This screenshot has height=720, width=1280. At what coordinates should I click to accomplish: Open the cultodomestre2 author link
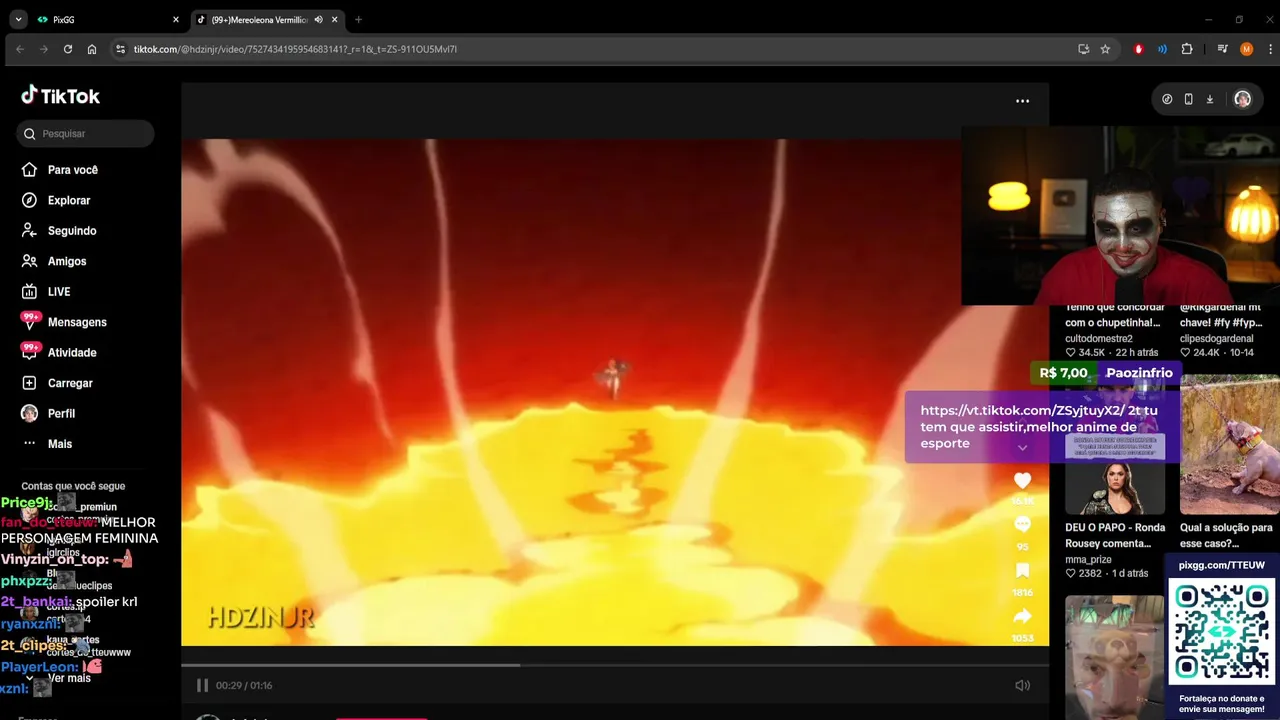(1099, 339)
